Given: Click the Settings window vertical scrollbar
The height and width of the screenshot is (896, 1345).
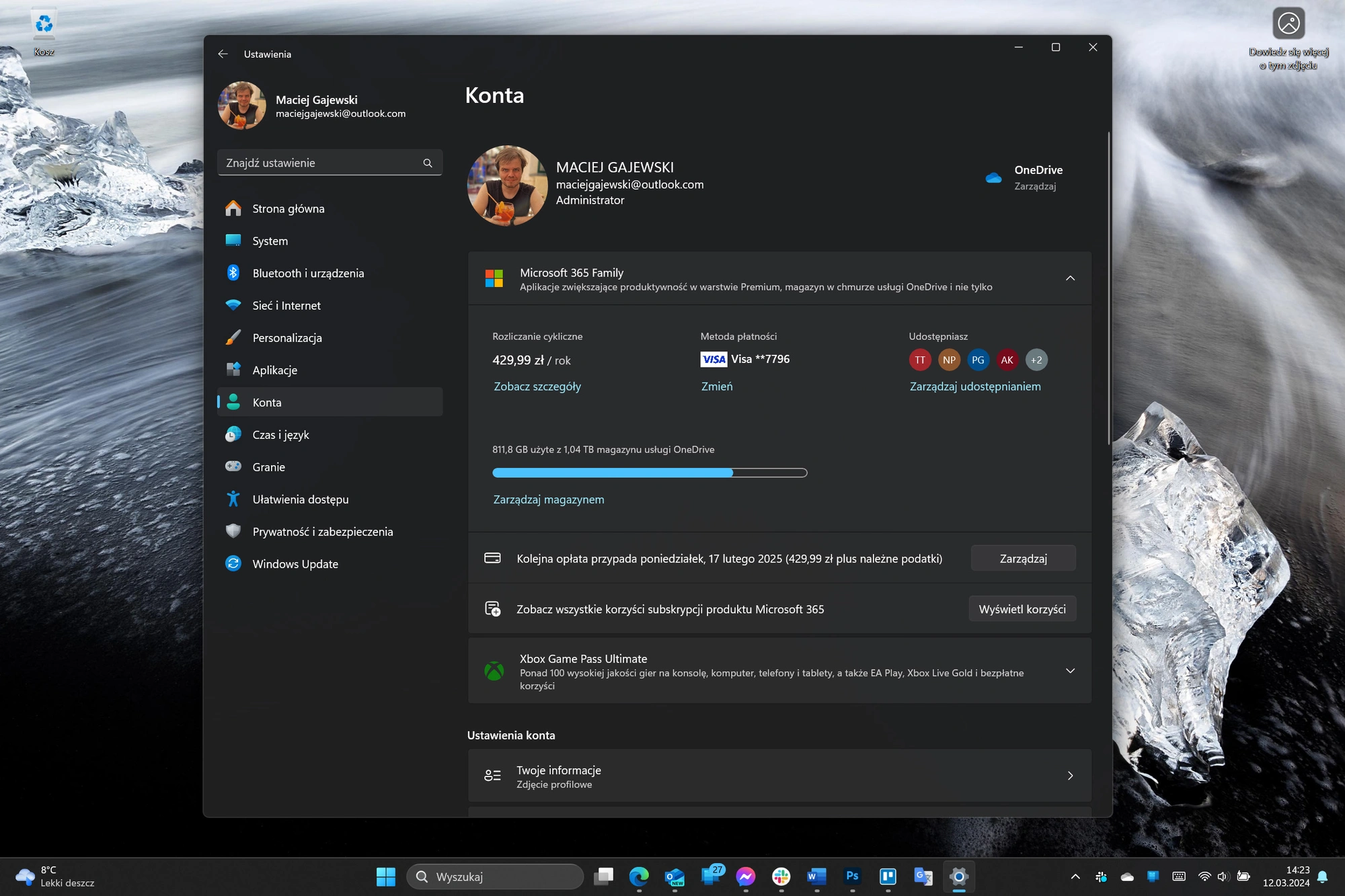Looking at the screenshot, I should [x=1108, y=288].
